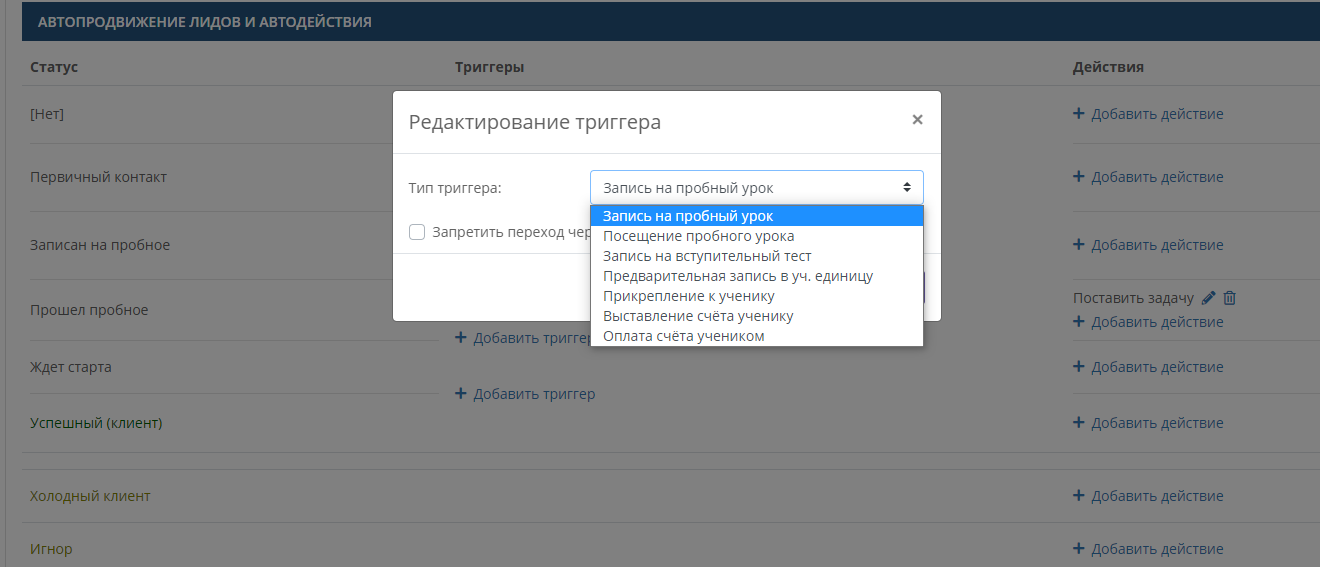Screen dimensions: 1320x567
Task: Click the 'Ждет старта' status label
Action: pyautogui.click(x=71, y=367)
